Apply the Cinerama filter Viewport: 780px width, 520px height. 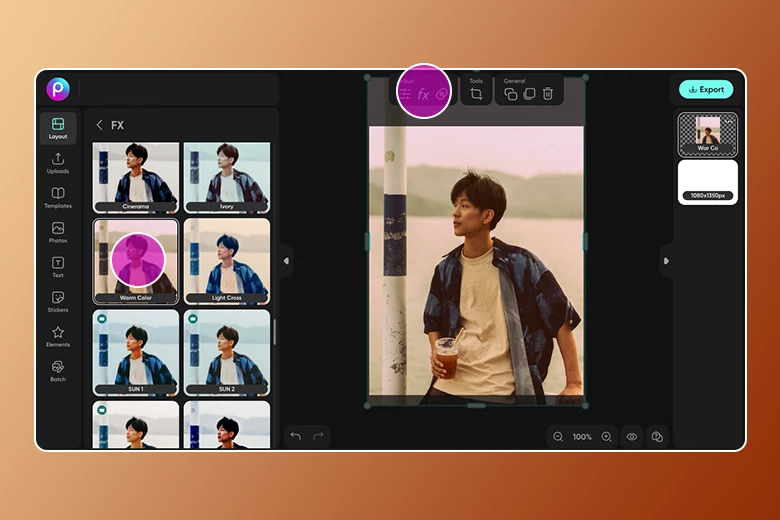136,177
